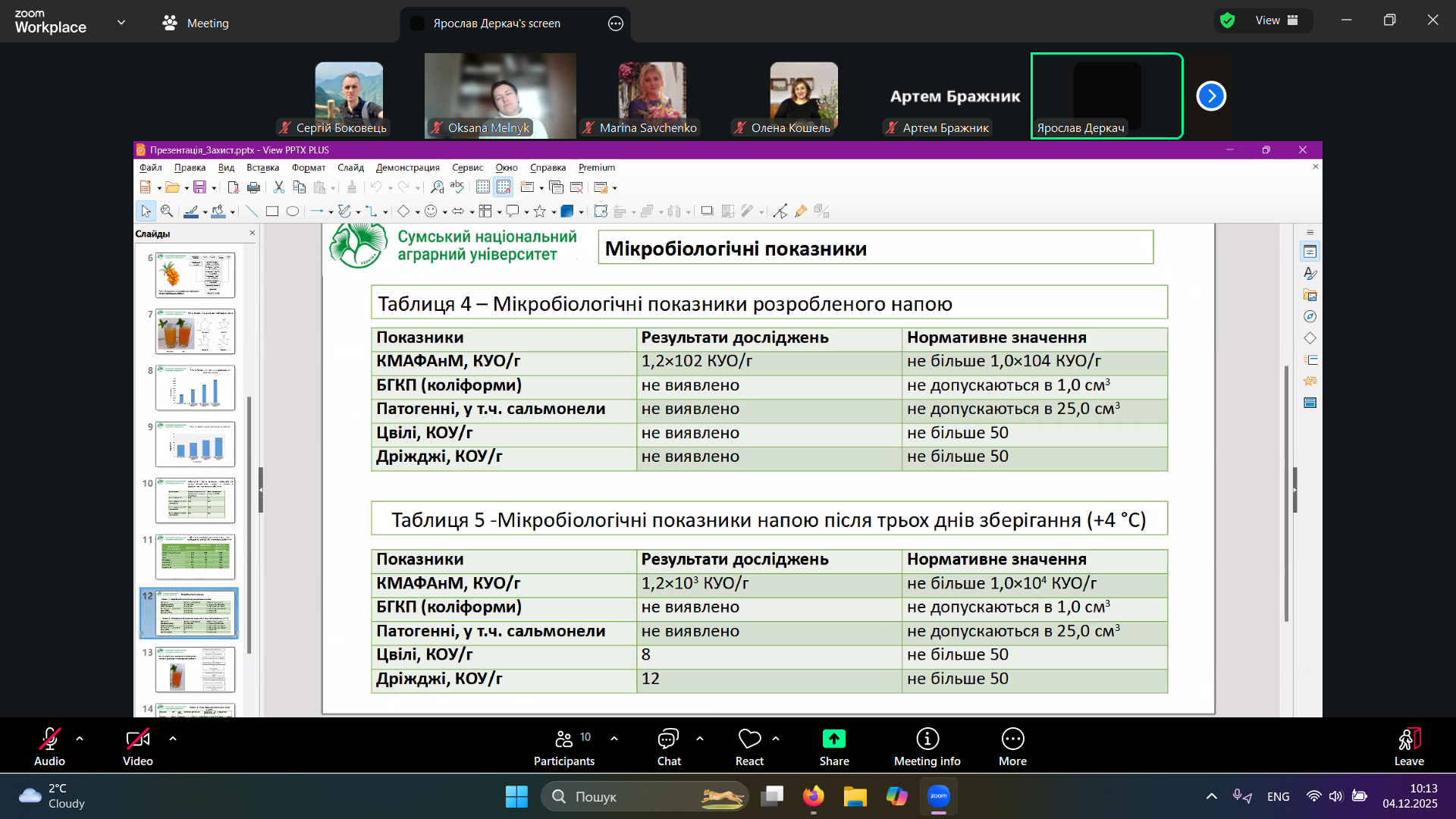1456x819 pixels.
Task: Expand Zoom Workplace dropdown chevron
Action: pyautogui.click(x=121, y=23)
